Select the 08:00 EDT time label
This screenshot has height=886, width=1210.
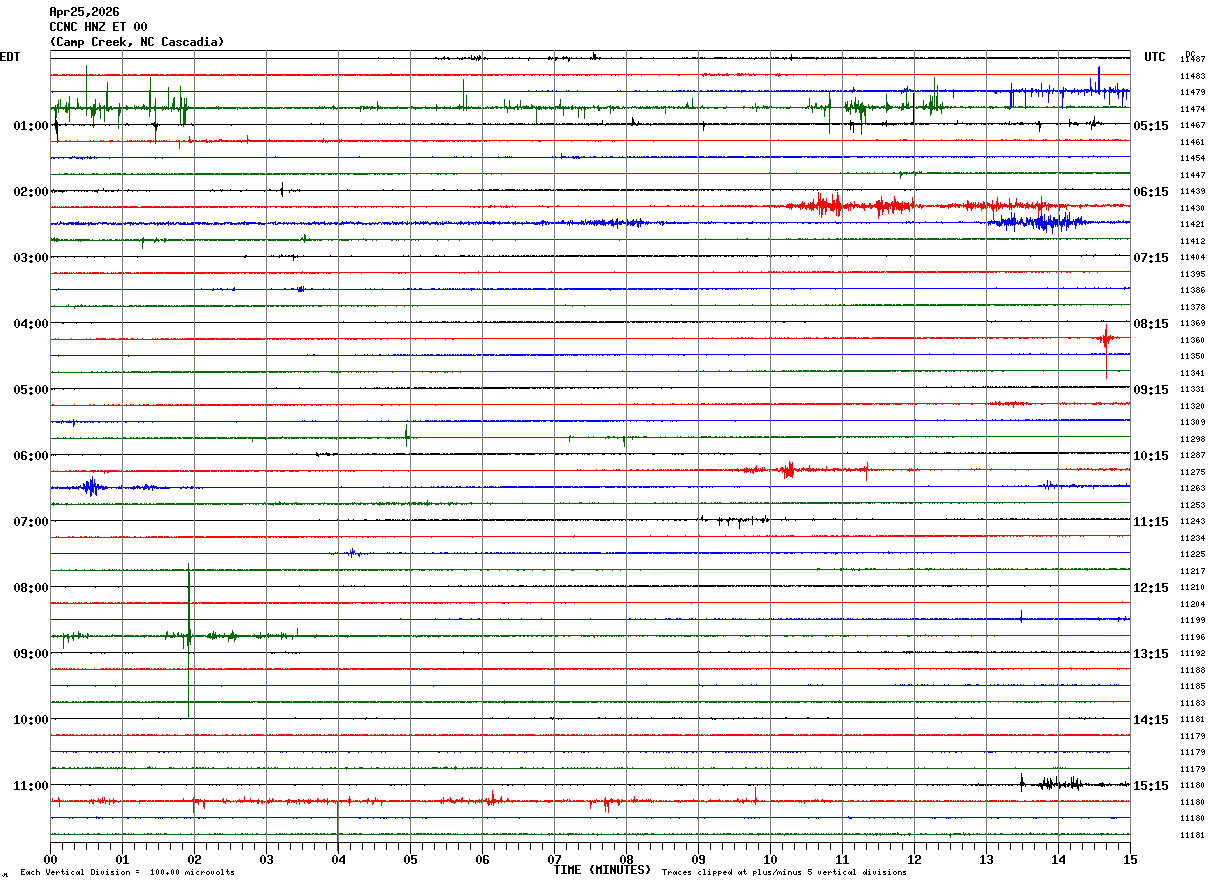(31, 588)
